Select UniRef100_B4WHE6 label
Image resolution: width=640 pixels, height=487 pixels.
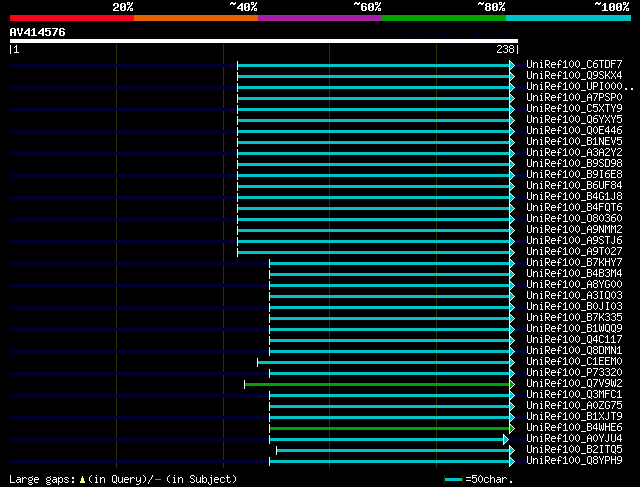[574, 428]
